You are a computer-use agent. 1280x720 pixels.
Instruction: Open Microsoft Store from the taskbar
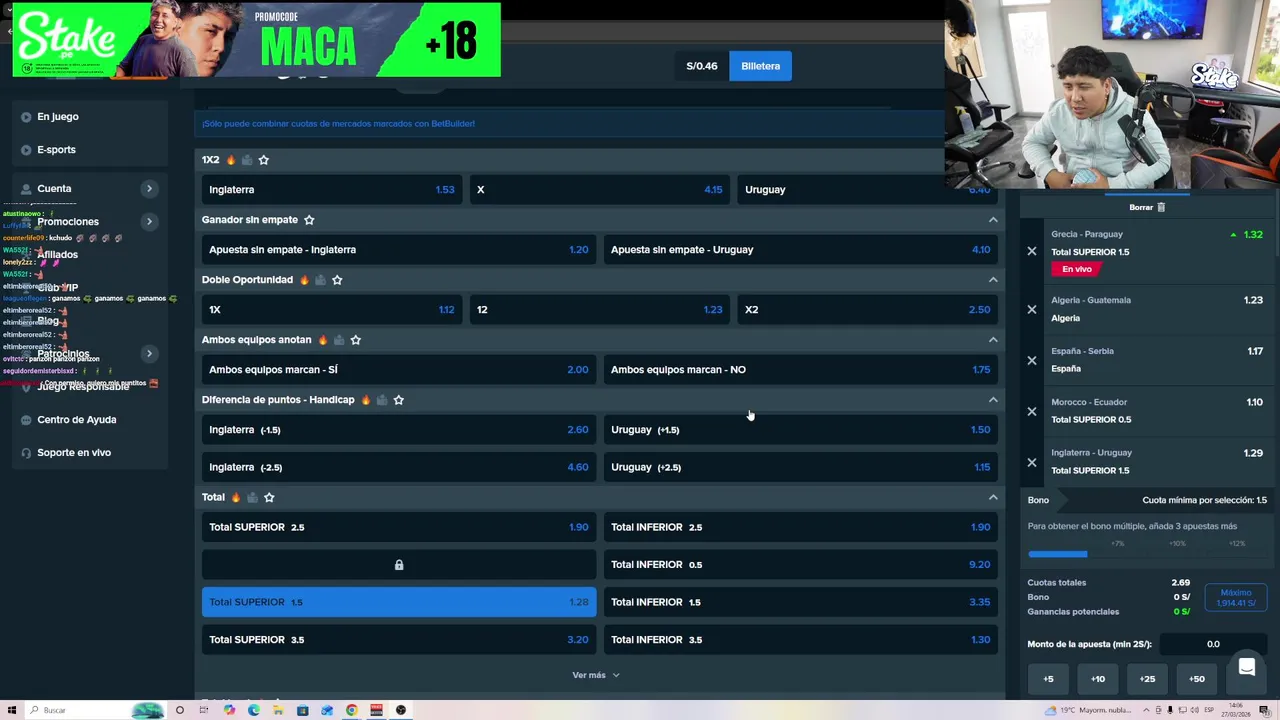(x=303, y=710)
